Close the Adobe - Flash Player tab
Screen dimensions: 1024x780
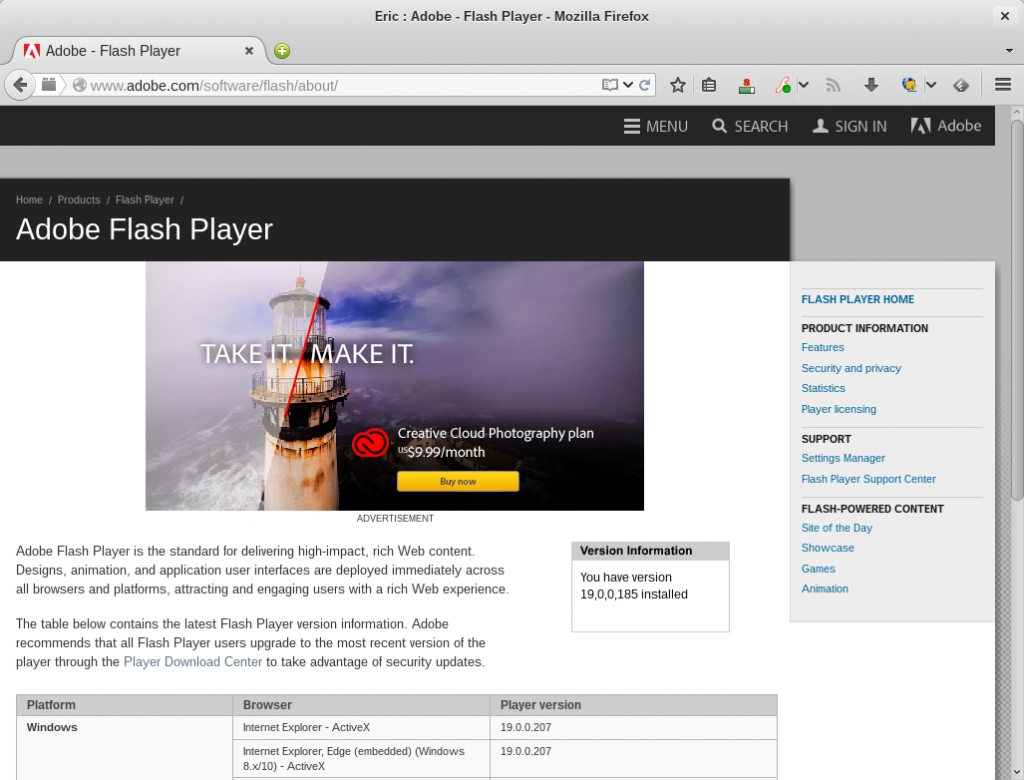coord(249,51)
